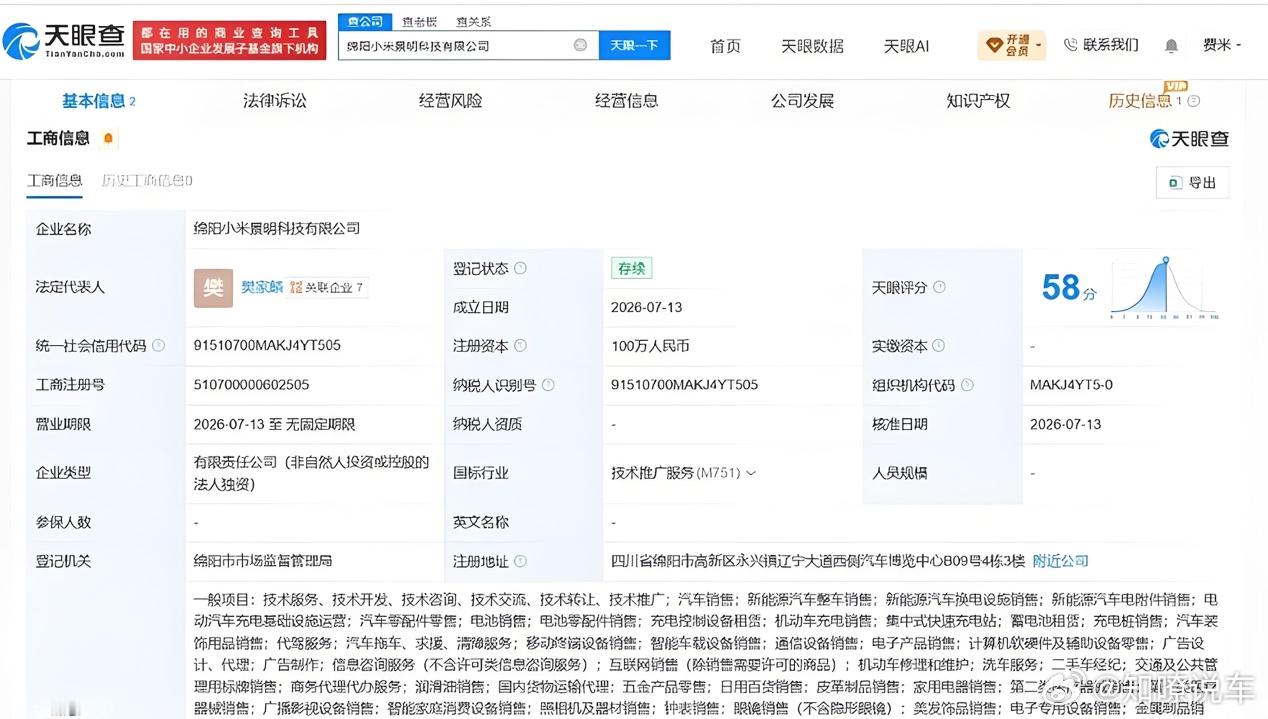
Task: Click help icon next to 注册资本
Action: (520, 345)
